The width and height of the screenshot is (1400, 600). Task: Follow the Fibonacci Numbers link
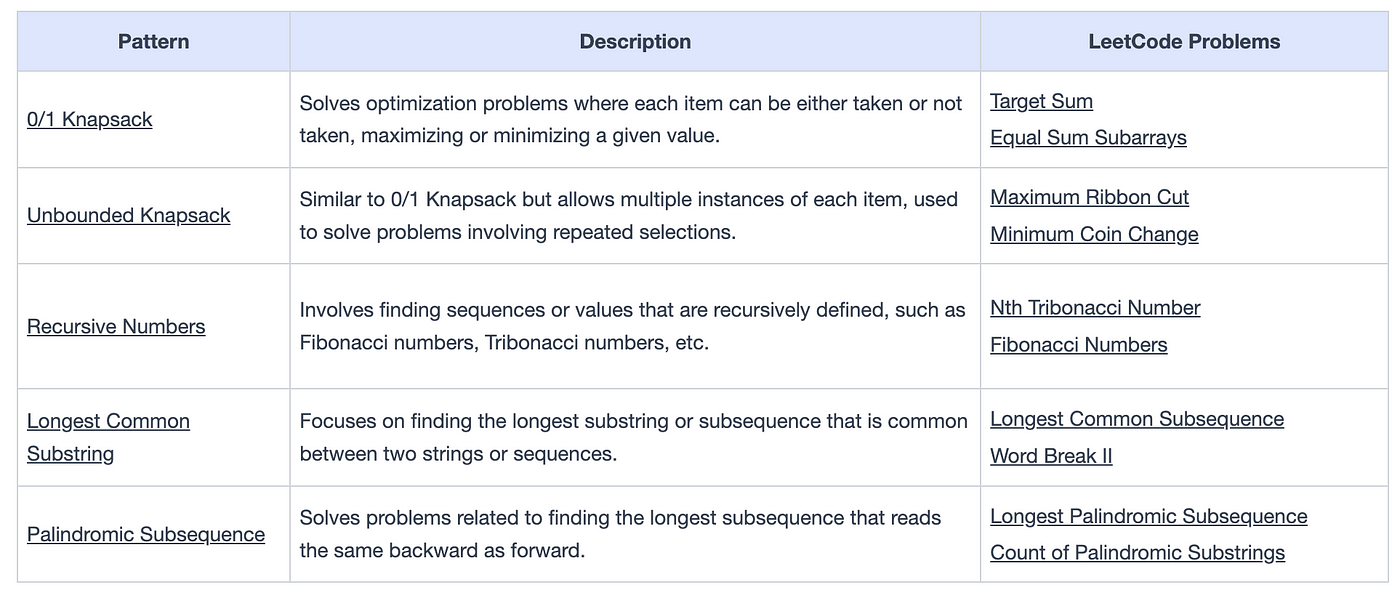1078,345
